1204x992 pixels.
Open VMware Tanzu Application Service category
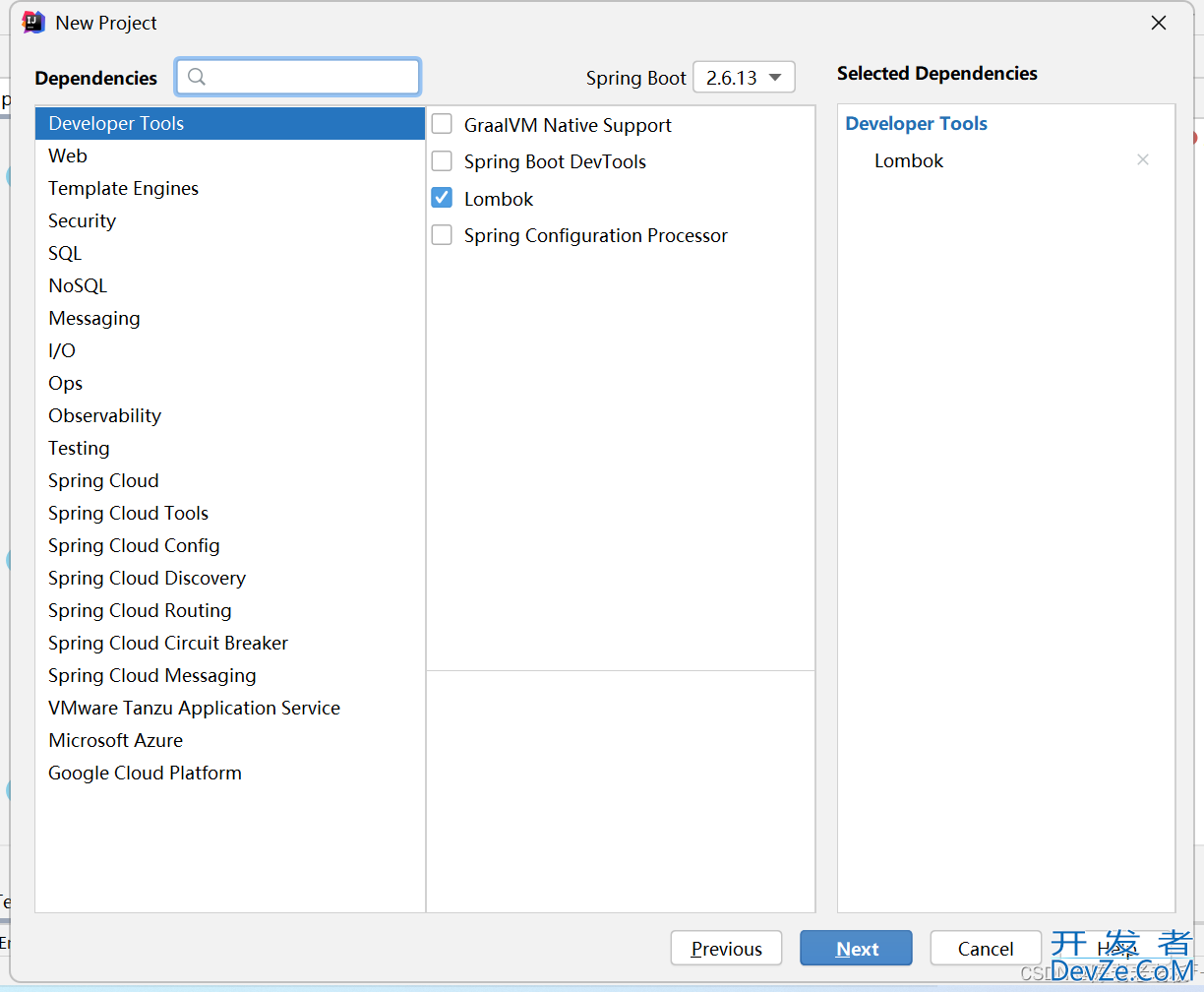coord(230,708)
